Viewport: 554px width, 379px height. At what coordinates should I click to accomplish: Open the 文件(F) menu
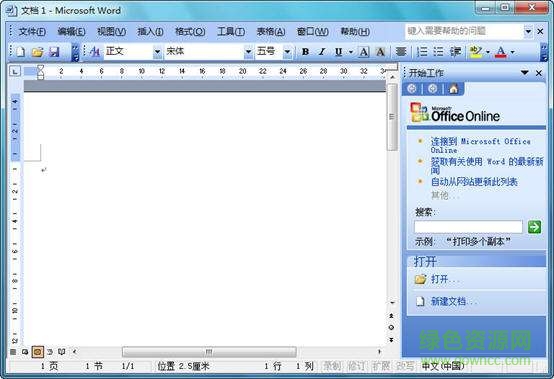32,32
